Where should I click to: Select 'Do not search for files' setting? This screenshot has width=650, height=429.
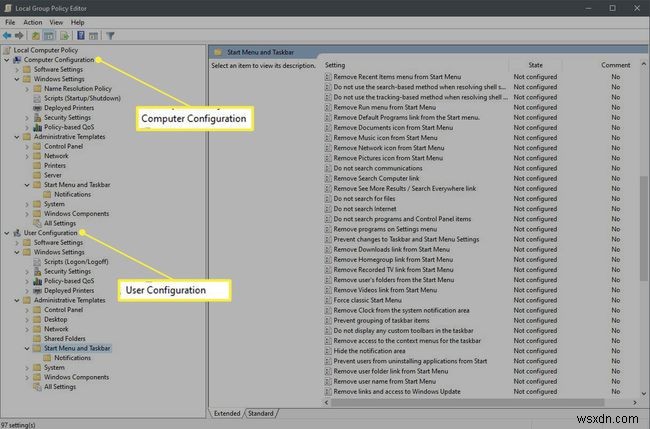coord(364,199)
